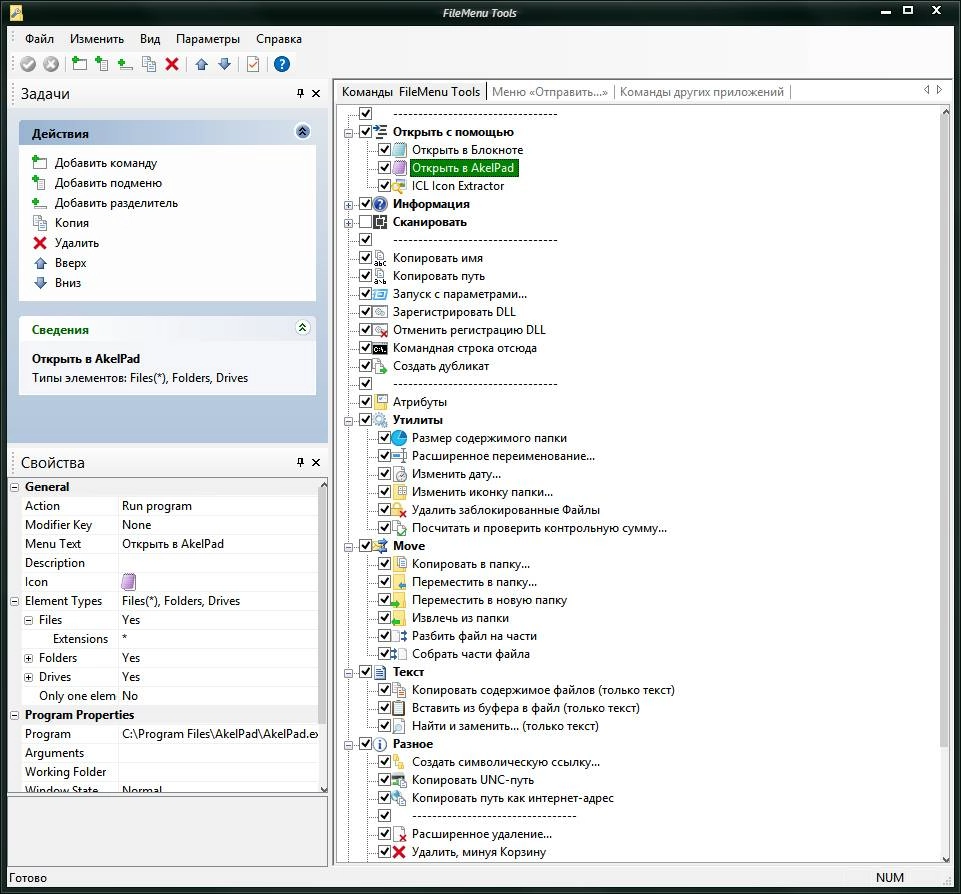Collapse the Текст tree node

pos(348,673)
